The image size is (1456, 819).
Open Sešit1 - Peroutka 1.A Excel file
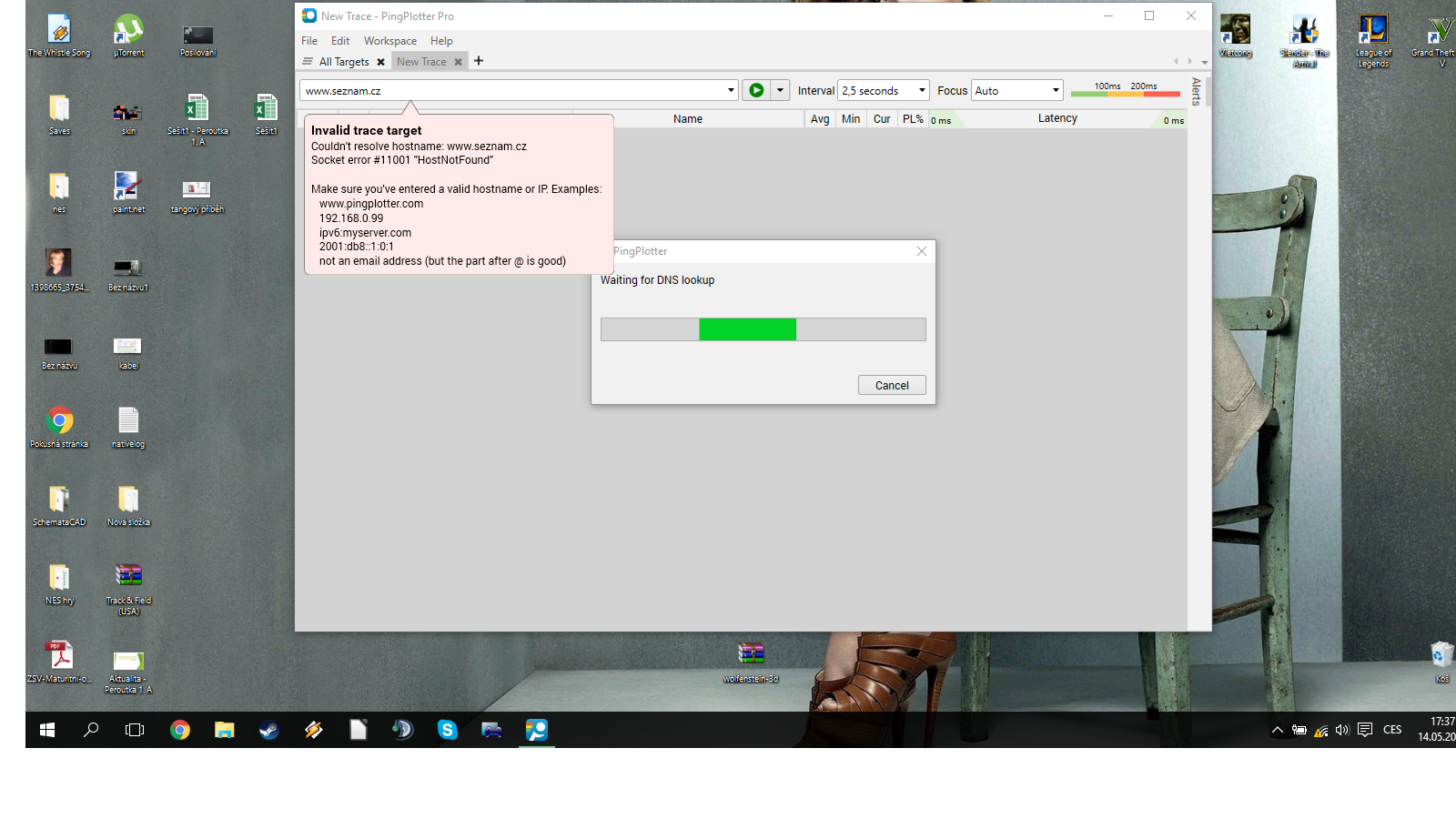(197, 119)
